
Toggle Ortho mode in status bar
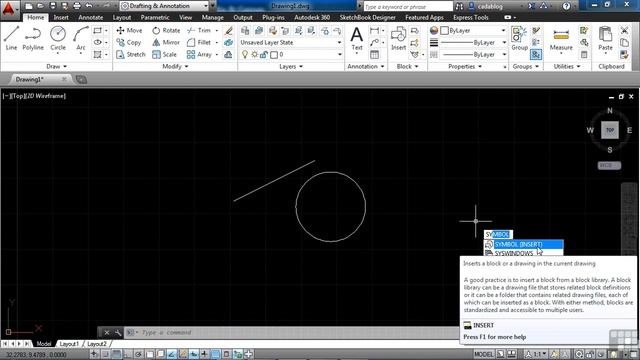coord(127,354)
